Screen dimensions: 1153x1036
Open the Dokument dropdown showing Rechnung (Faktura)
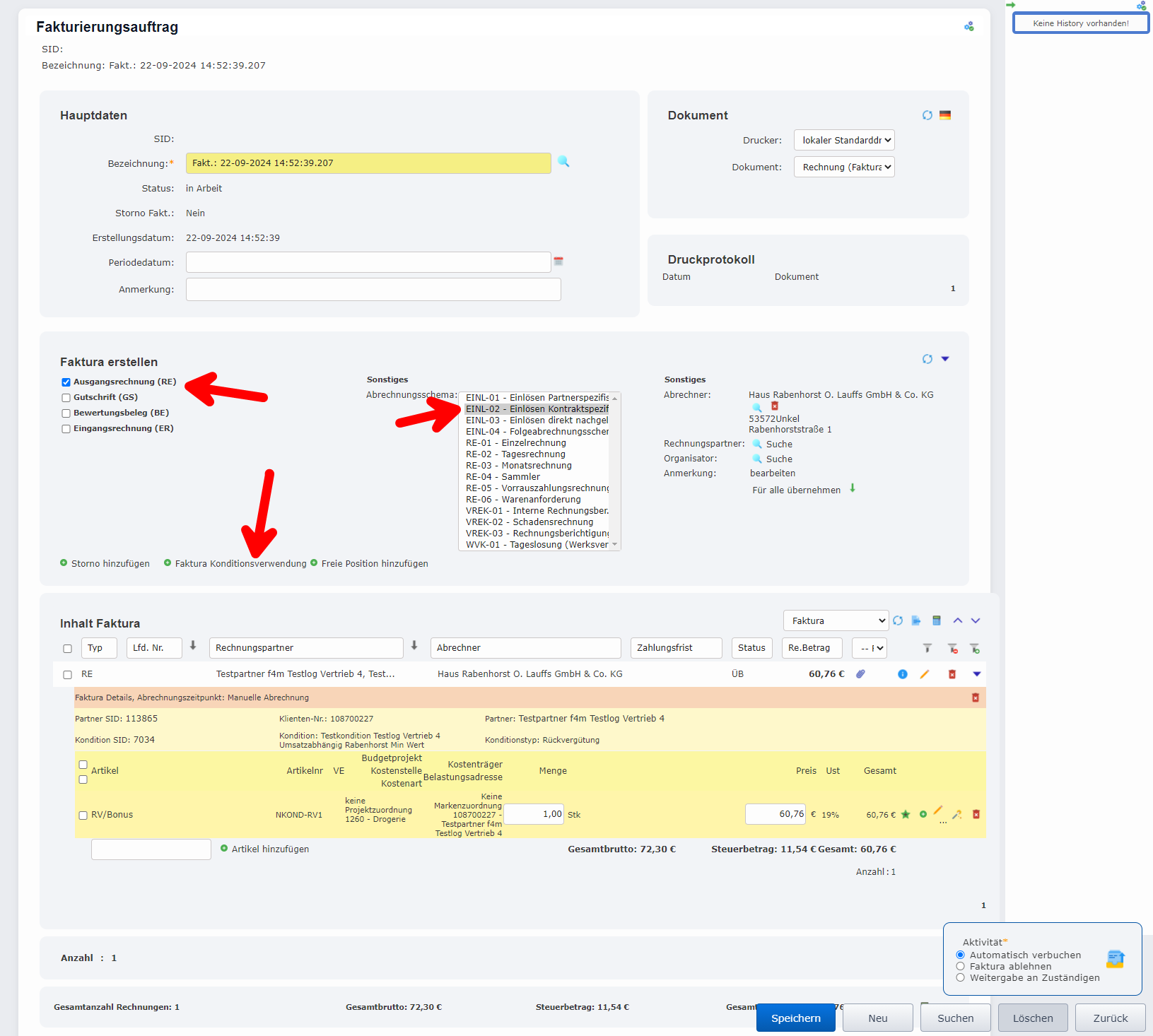tap(844, 167)
